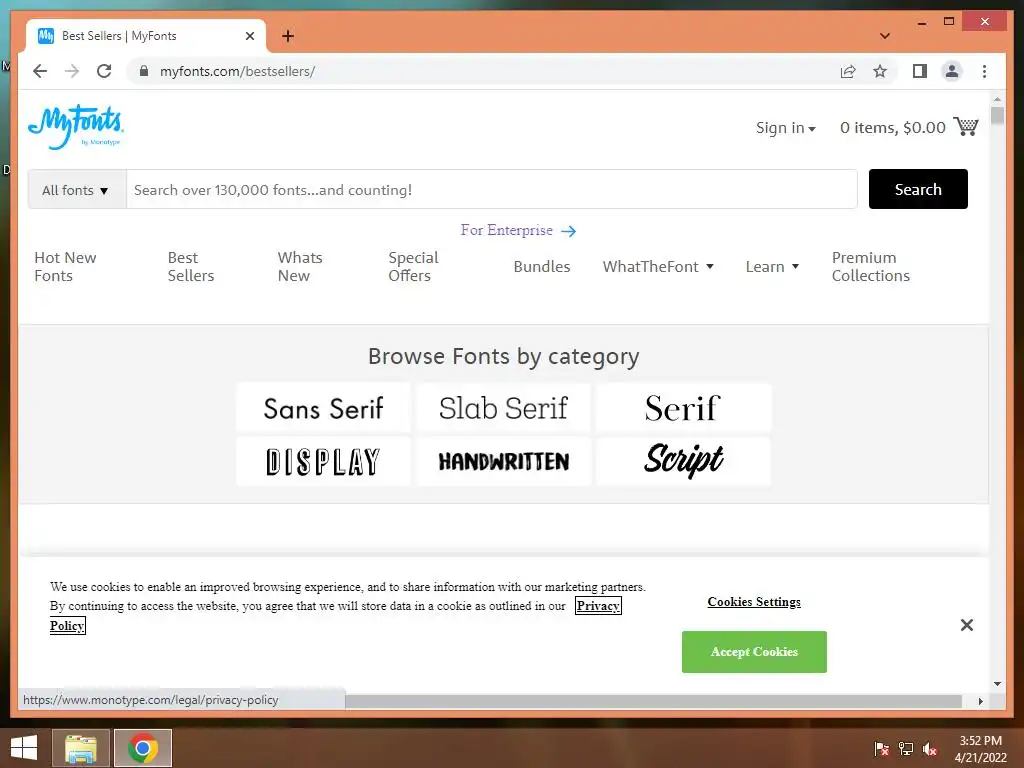Focus the font search input field

(x=491, y=190)
